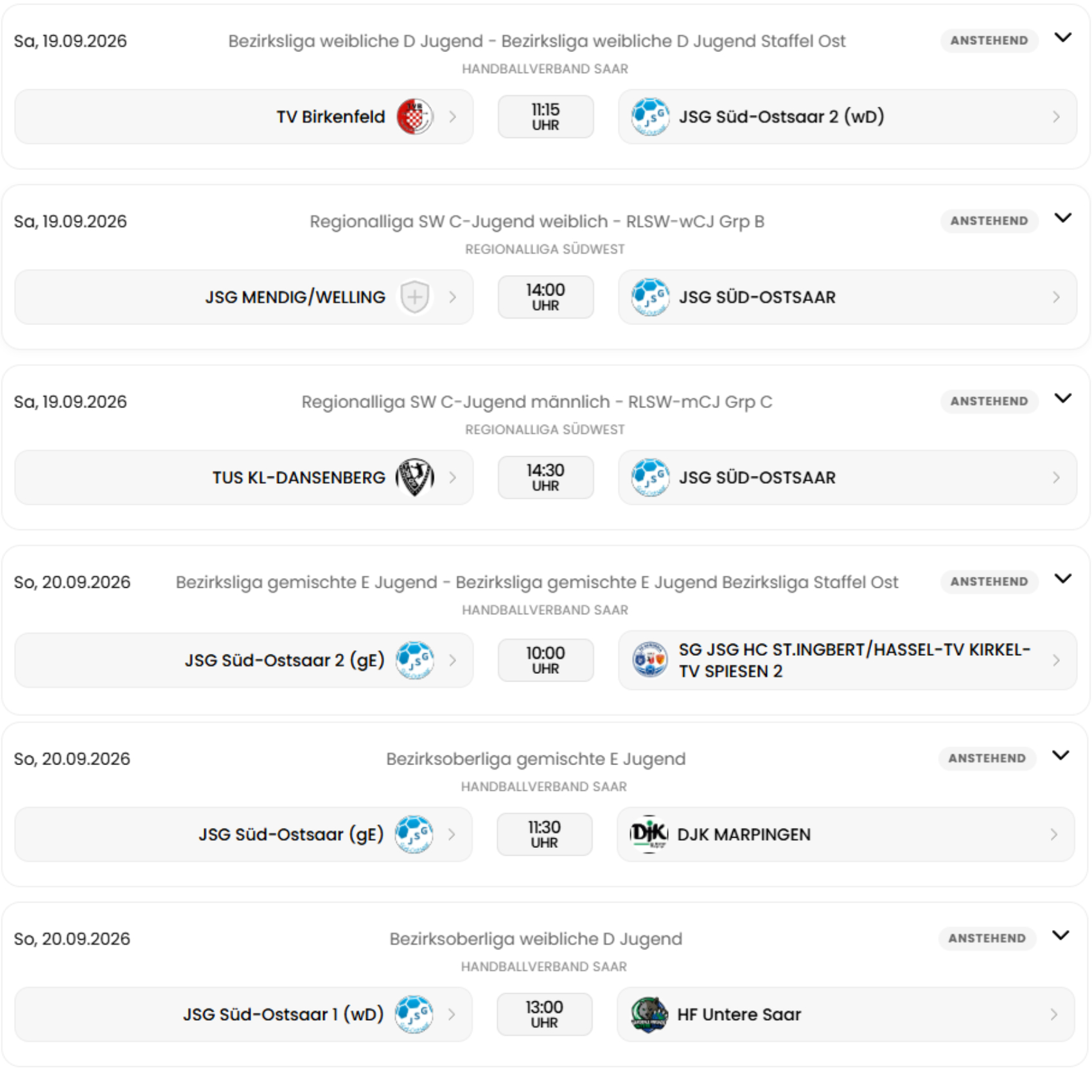The width and height of the screenshot is (1092, 1092).
Task: Select the 10:00 UHR kickoff time box
Action: point(545,660)
